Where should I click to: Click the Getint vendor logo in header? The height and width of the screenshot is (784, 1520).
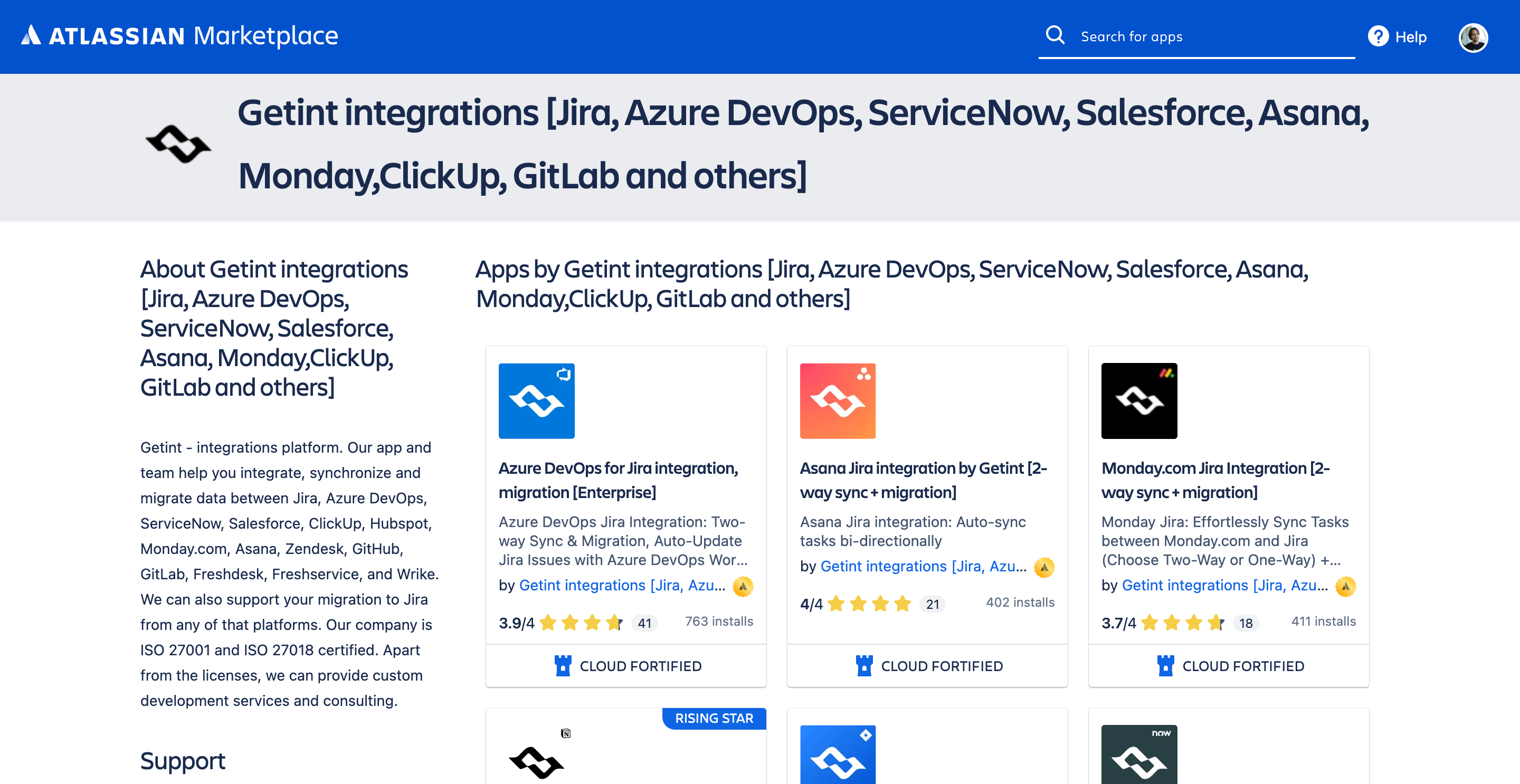click(x=178, y=144)
